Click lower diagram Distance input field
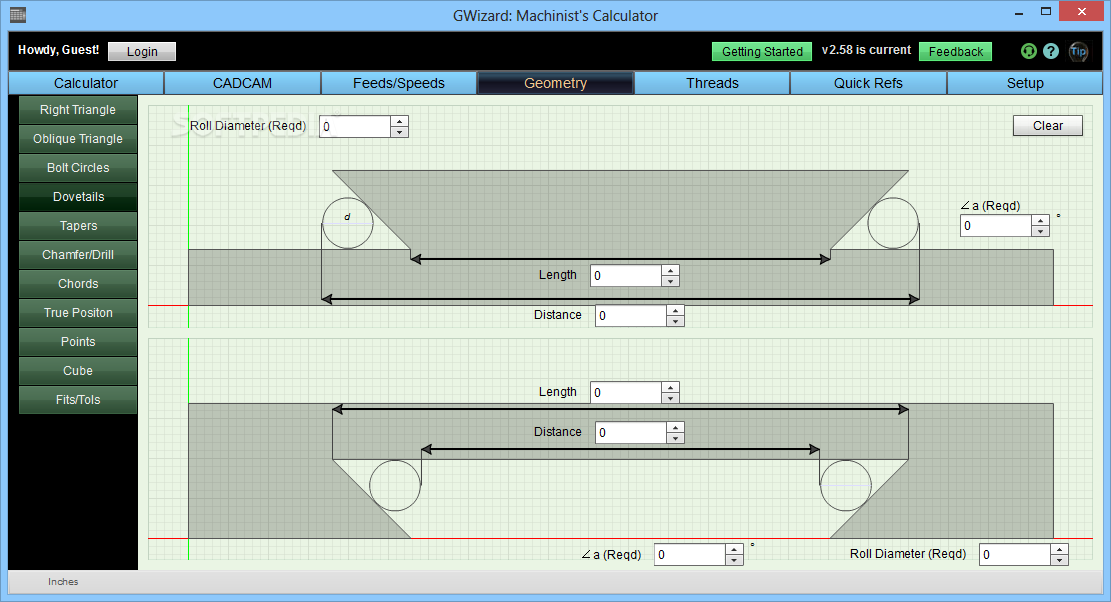This screenshot has height=602, width=1111. 631,433
